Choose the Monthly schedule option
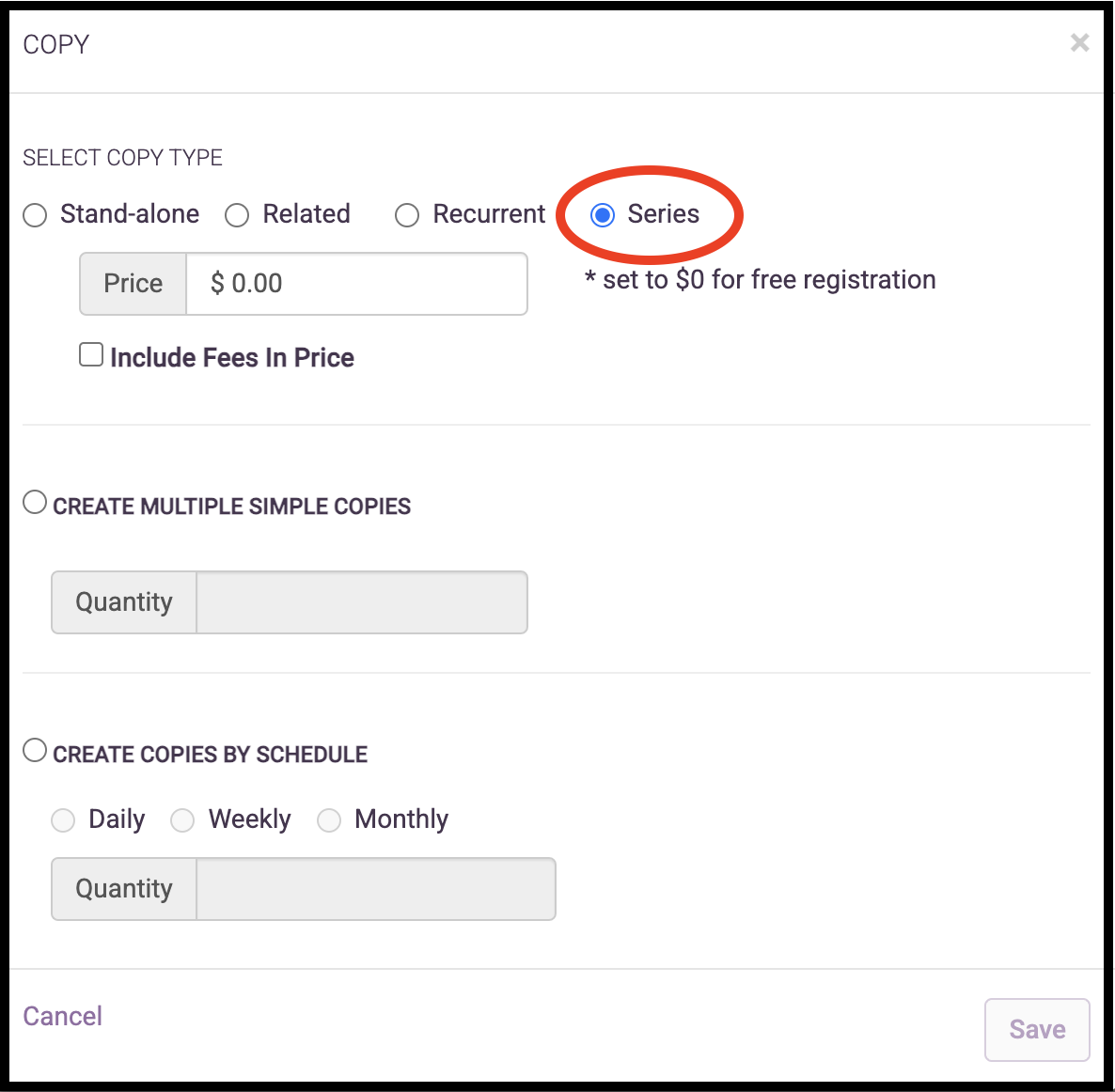1115x1092 pixels. click(328, 819)
